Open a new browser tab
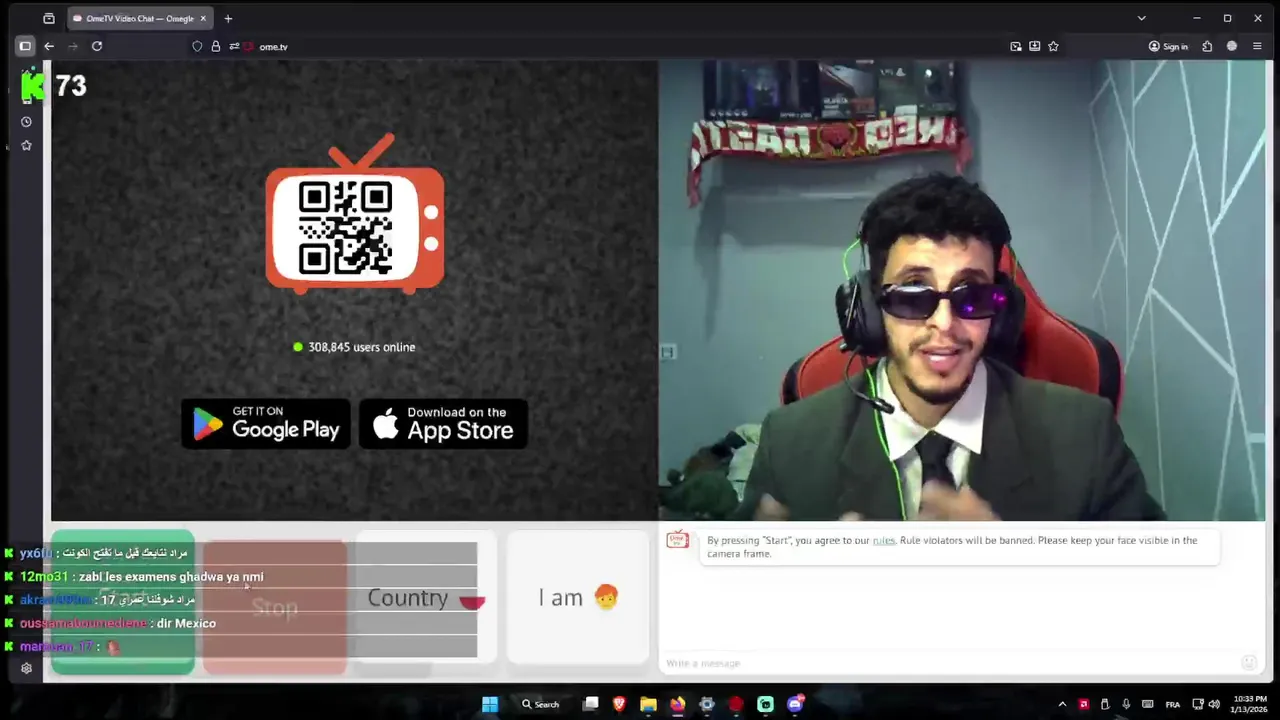This screenshot has height=720, width=1280. pyautogui.click(x=228, y=18)
